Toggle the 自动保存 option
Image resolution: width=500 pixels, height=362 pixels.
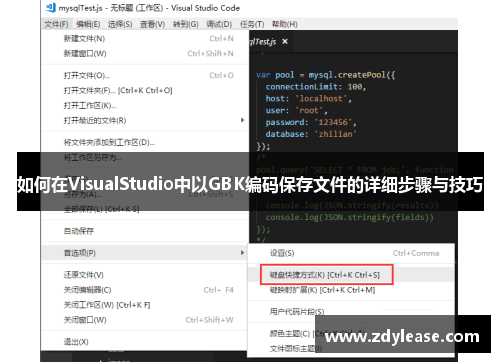[x=145, y=231]
